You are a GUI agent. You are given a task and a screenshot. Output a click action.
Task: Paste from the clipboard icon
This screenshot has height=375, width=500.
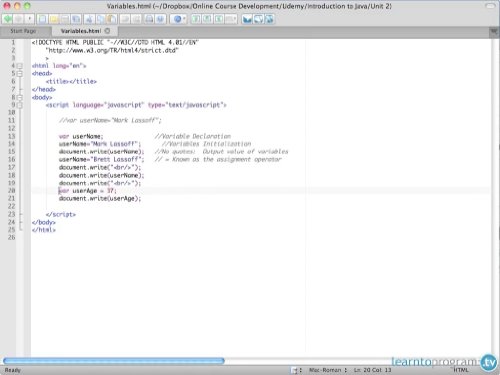click(112, 19)
